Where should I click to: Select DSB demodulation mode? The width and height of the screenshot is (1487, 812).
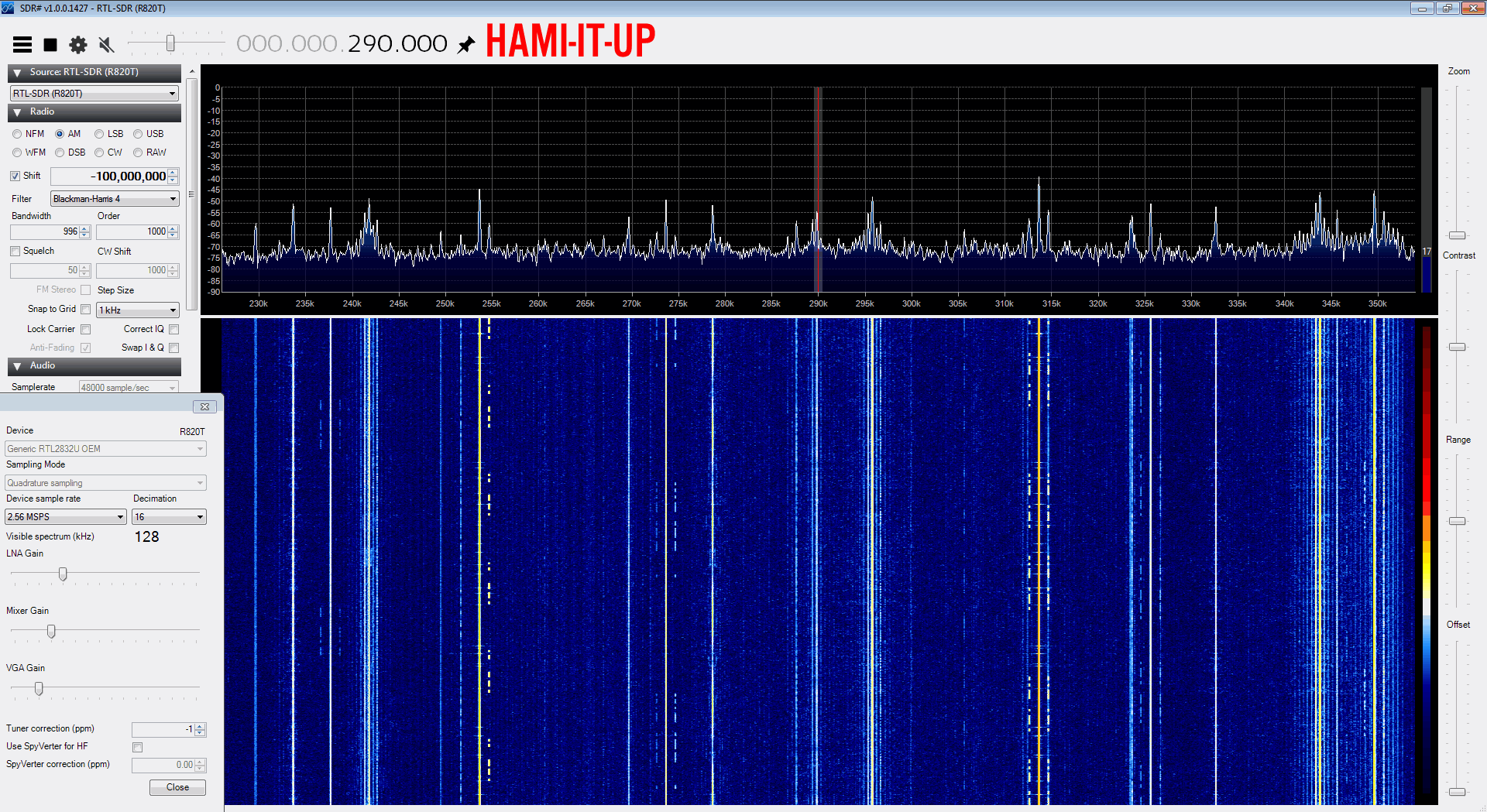point(60,152)
